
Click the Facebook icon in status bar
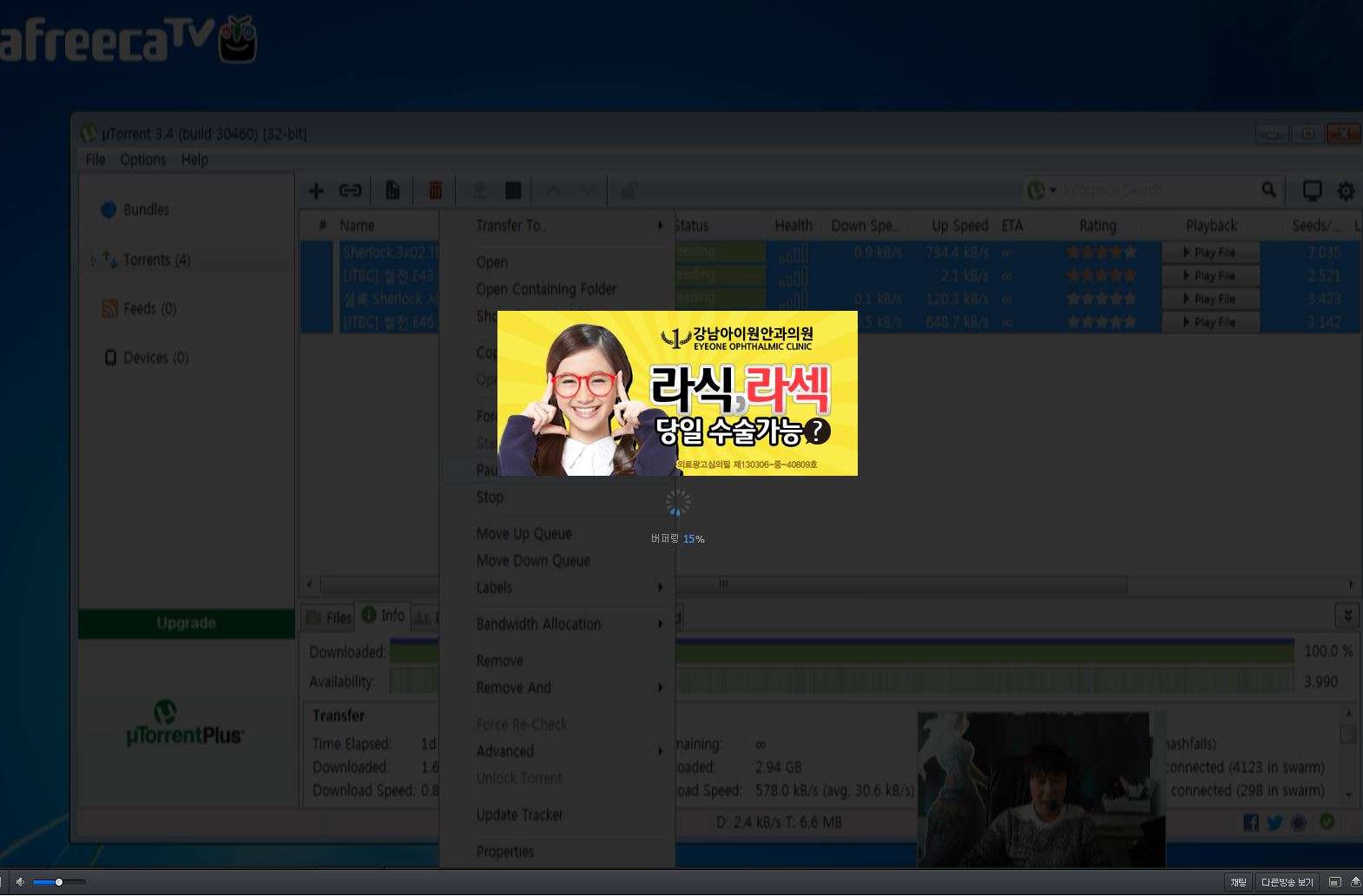(1250, 822)
